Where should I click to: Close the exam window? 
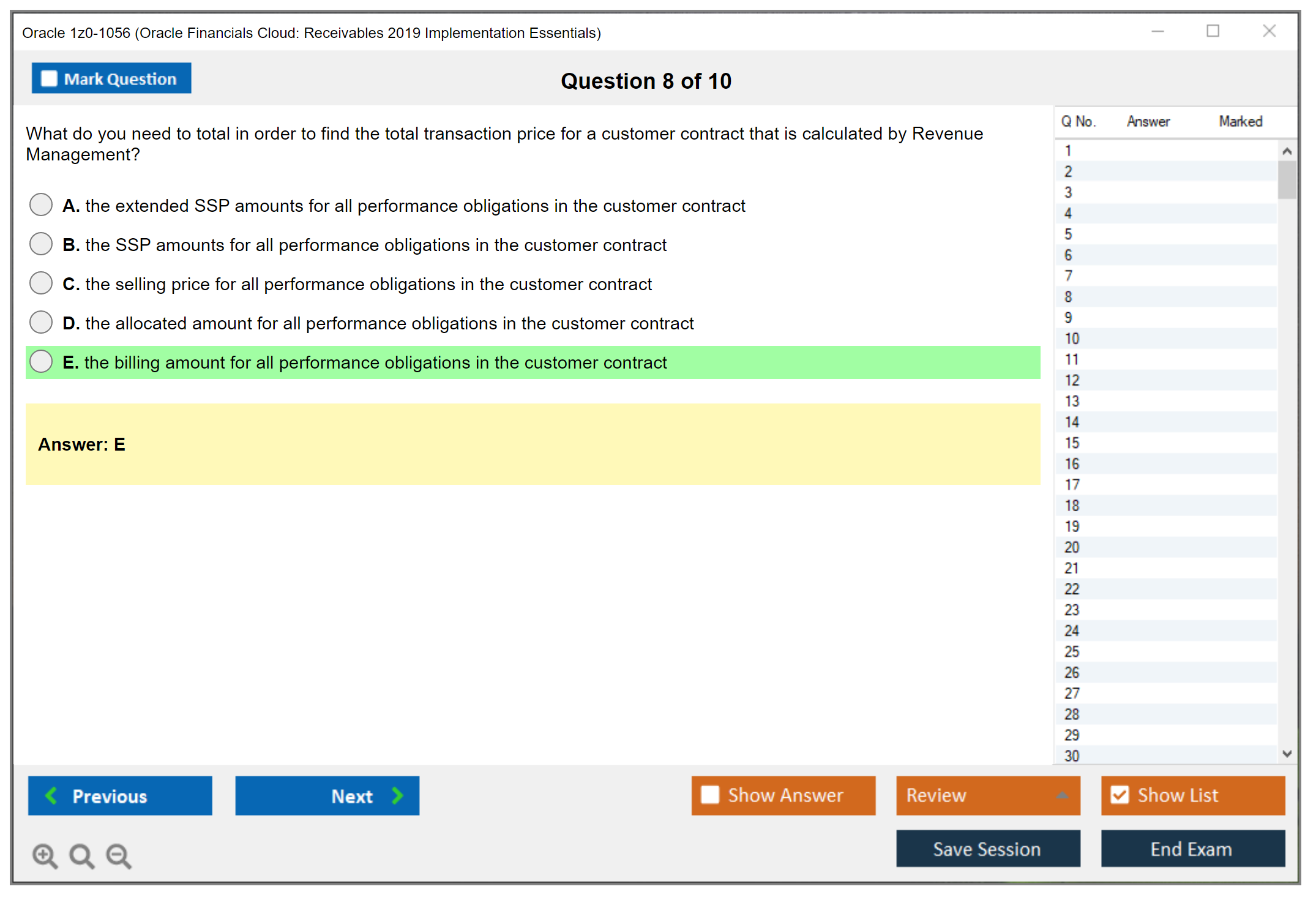pyautogui.click(x=1269, y=31)
